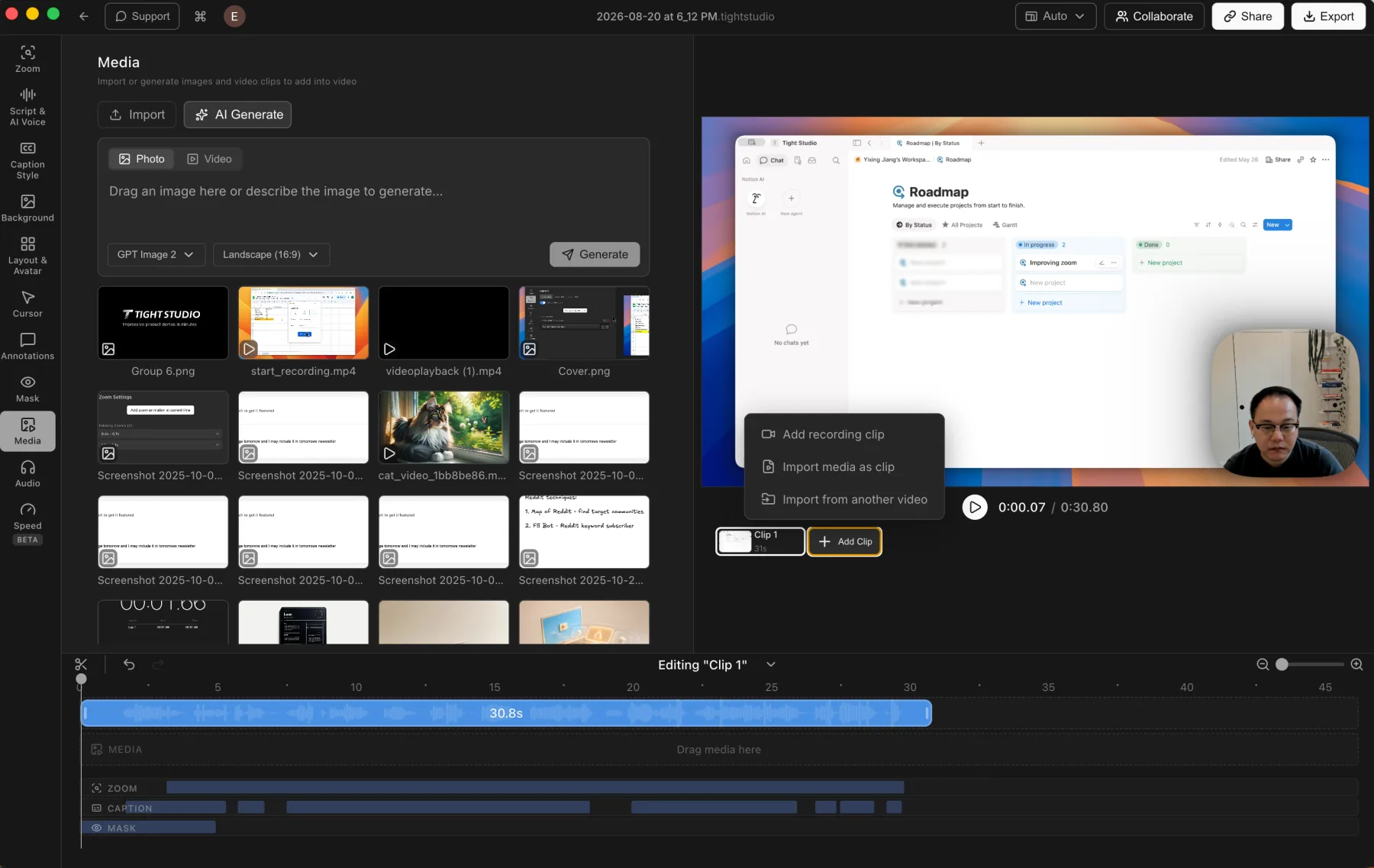
Task: Open Script & AI Voice panel
Action: coord(27,106)
